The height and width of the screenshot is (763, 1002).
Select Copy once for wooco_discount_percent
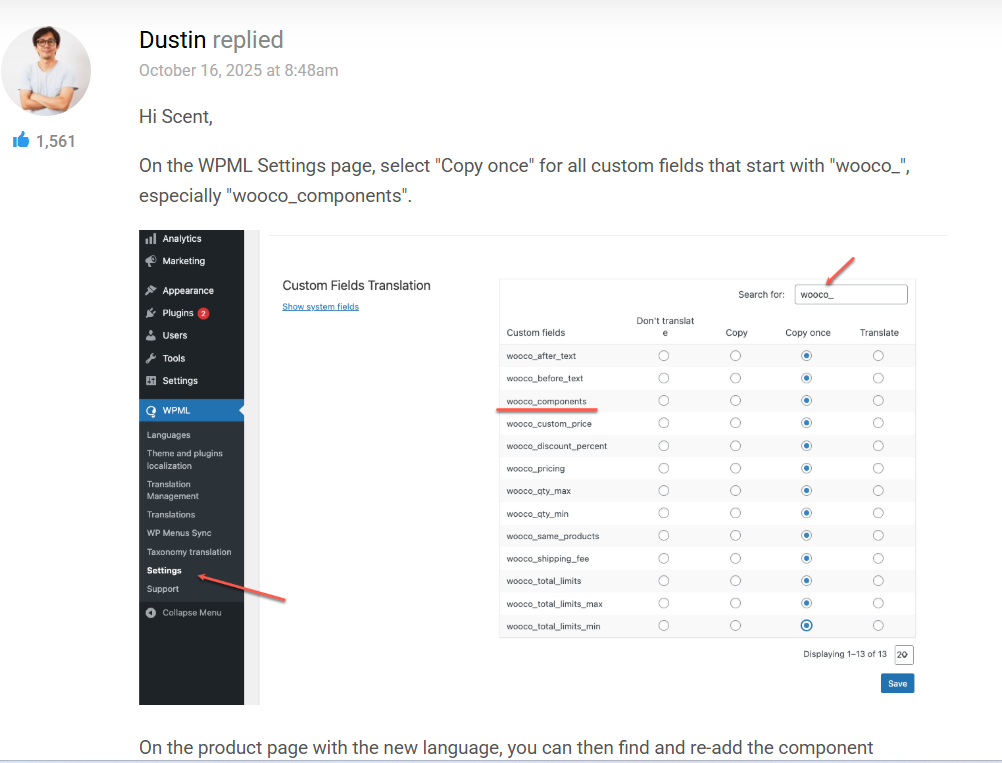coord(806,445)
